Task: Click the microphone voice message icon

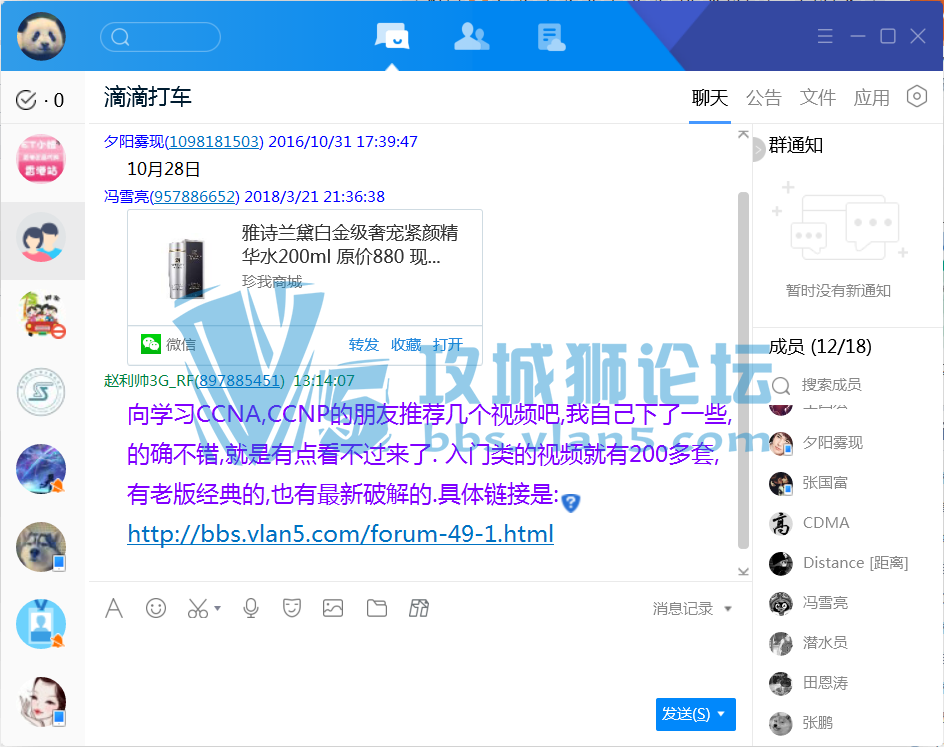Action: pyautogui.click(x=251, y=608)
